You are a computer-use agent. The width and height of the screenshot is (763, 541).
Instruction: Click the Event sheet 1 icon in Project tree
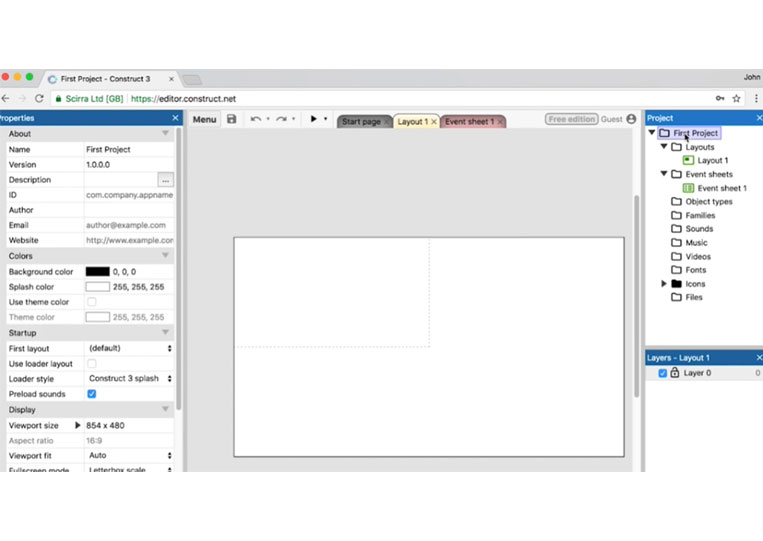[x=688, y=188]
